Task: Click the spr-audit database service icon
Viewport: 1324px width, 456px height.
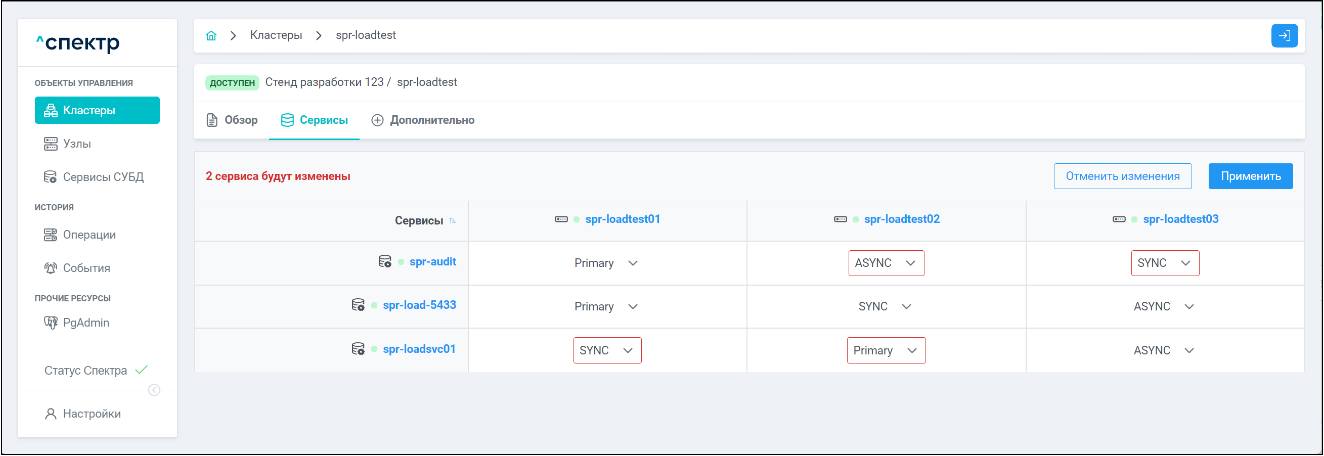Action: [385, 262]
